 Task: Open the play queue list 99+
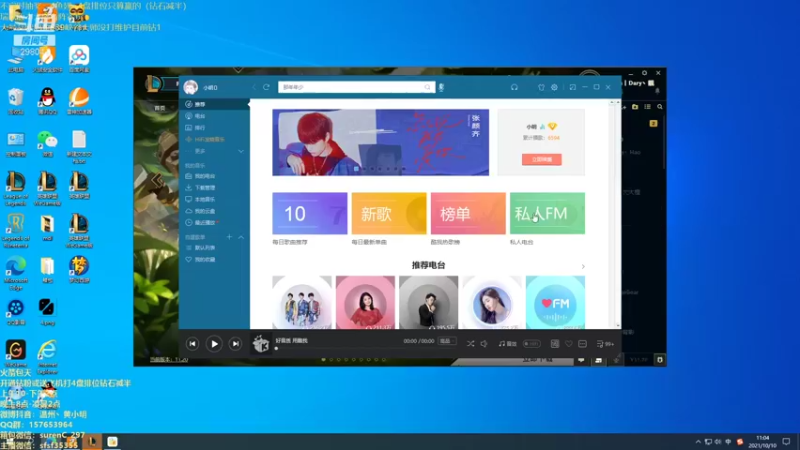605,344
